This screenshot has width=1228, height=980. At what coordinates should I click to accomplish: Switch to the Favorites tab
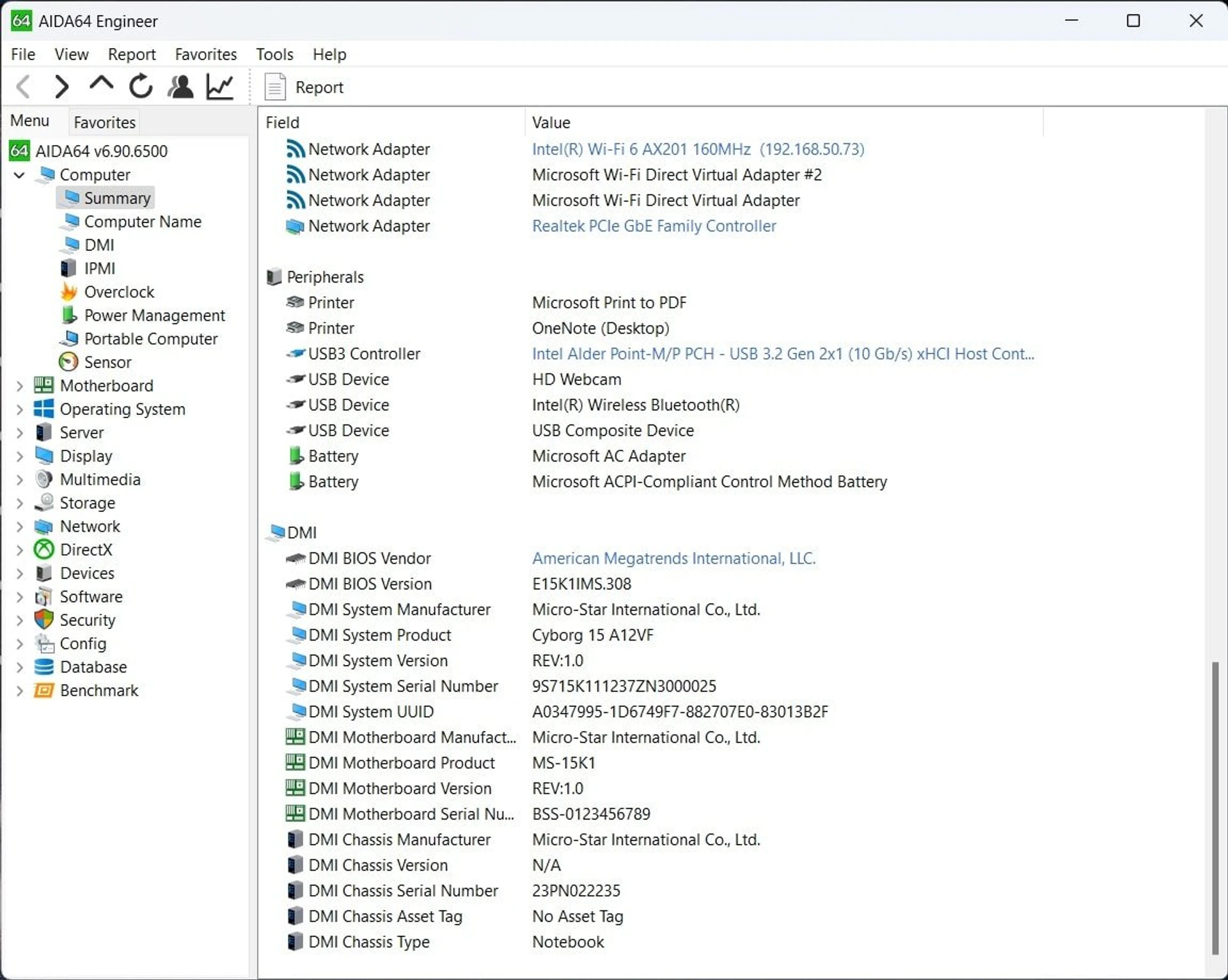tap(104, 122)
